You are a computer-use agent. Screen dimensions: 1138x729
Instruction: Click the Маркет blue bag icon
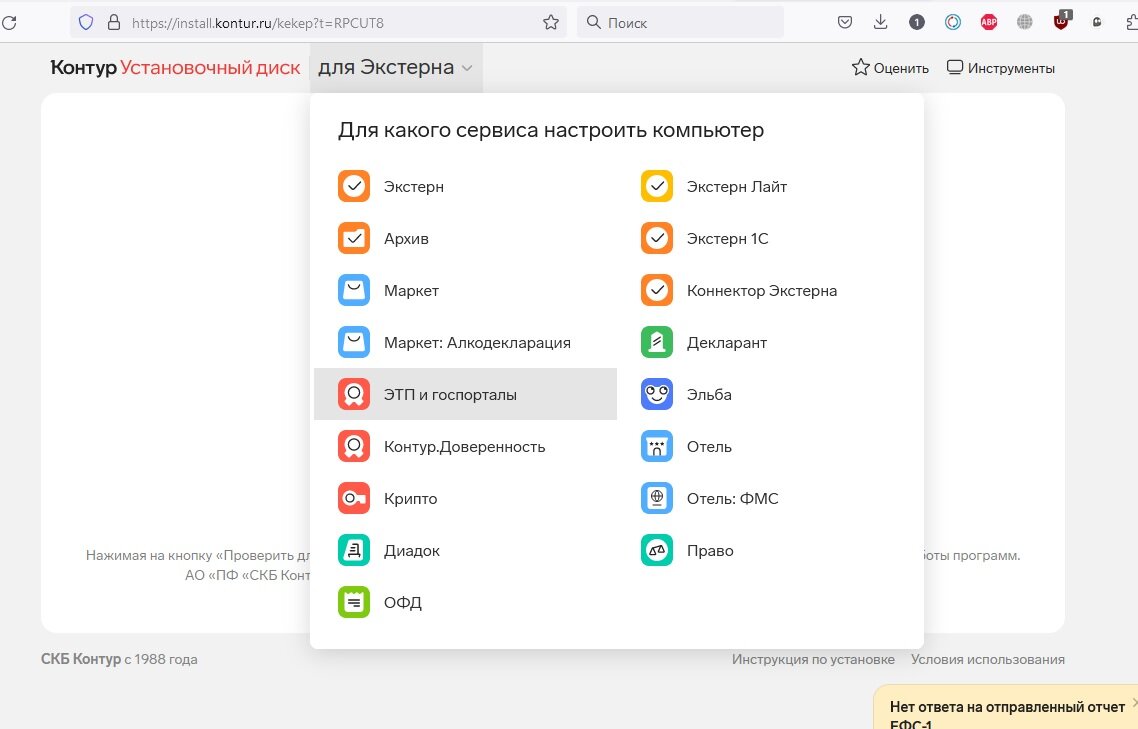click(x=353, y=290)
